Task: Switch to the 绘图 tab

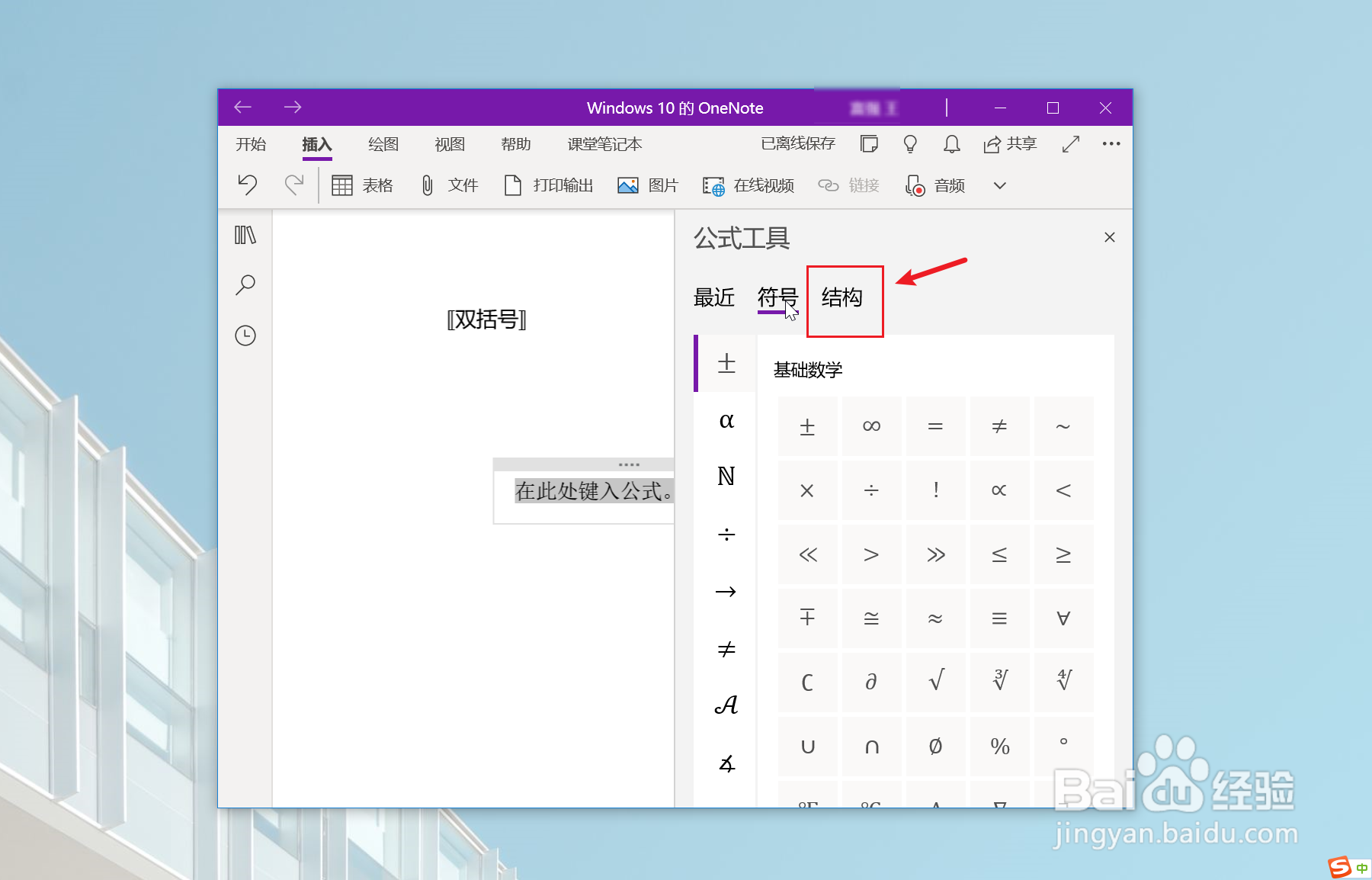Action: point(383,144)
